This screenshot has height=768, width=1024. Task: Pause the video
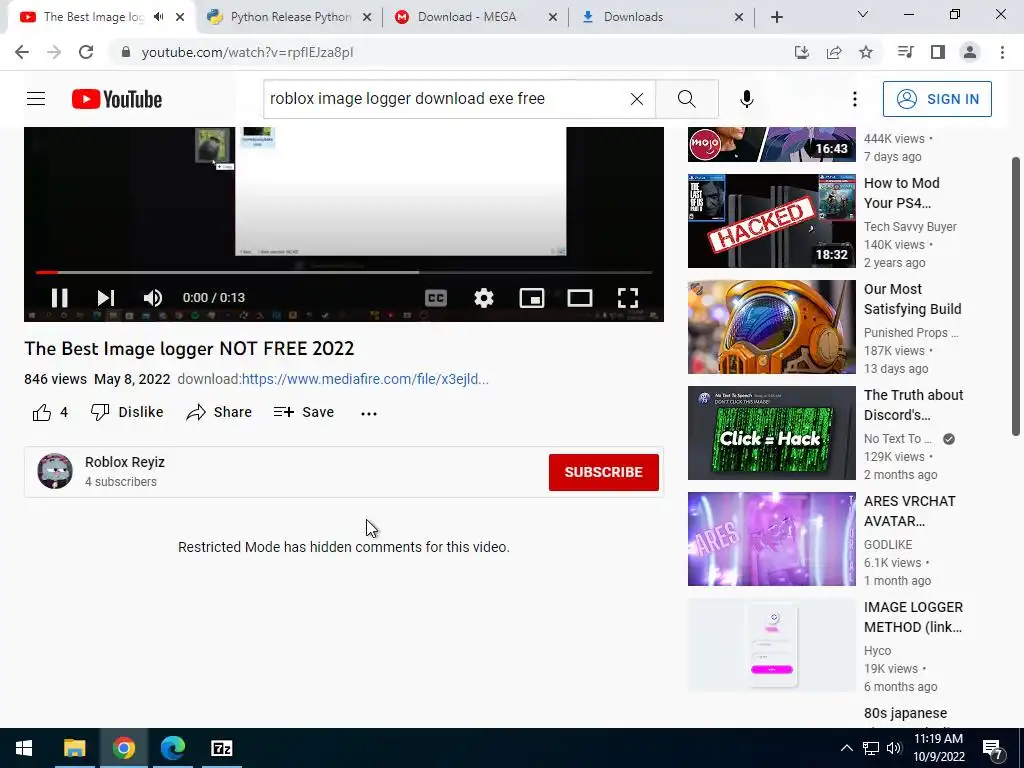pos(59,298)
